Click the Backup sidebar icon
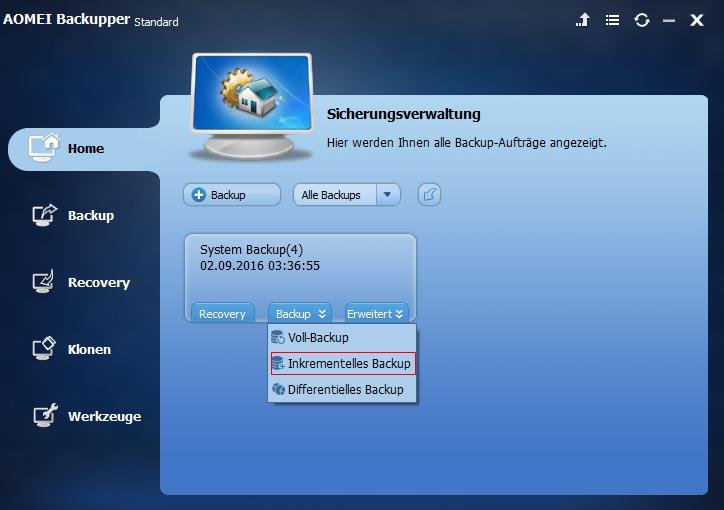Screen dimensions: 724x510 (44, 215)
